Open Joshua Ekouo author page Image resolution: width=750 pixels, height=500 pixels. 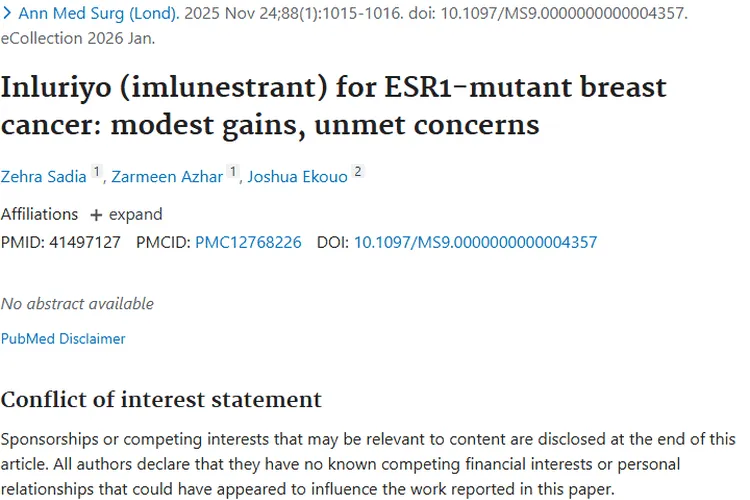(297, 176)
